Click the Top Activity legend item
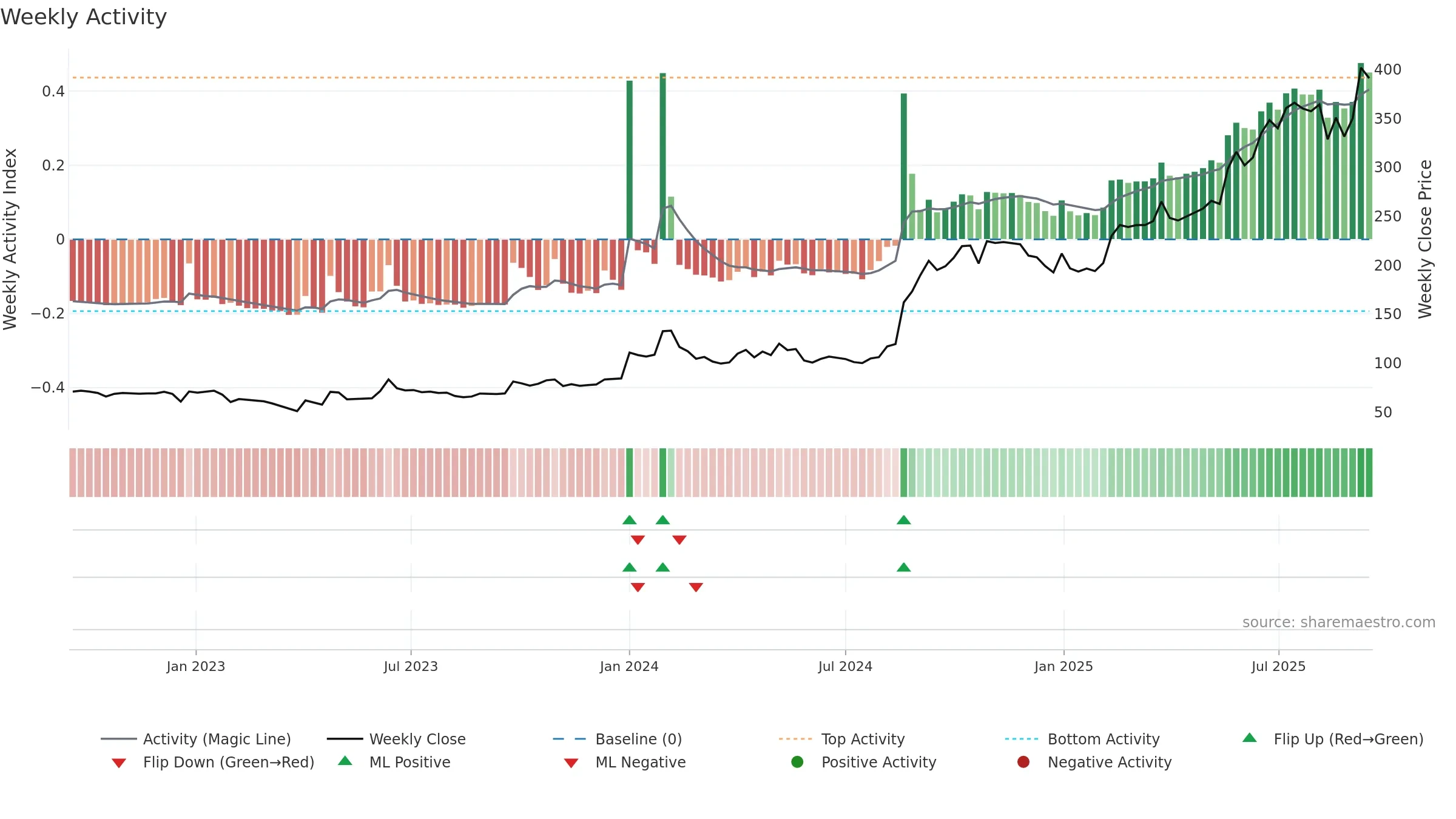 [842, 739]
